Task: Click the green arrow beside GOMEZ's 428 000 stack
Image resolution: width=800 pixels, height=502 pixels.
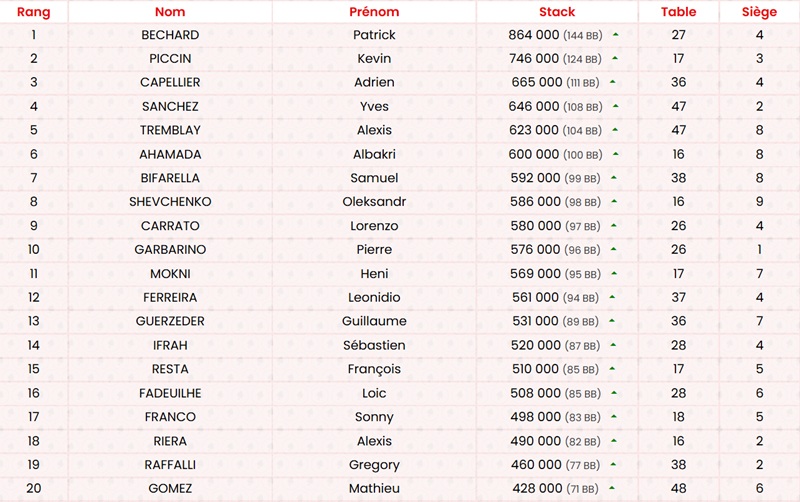Action: pos(611,489)
